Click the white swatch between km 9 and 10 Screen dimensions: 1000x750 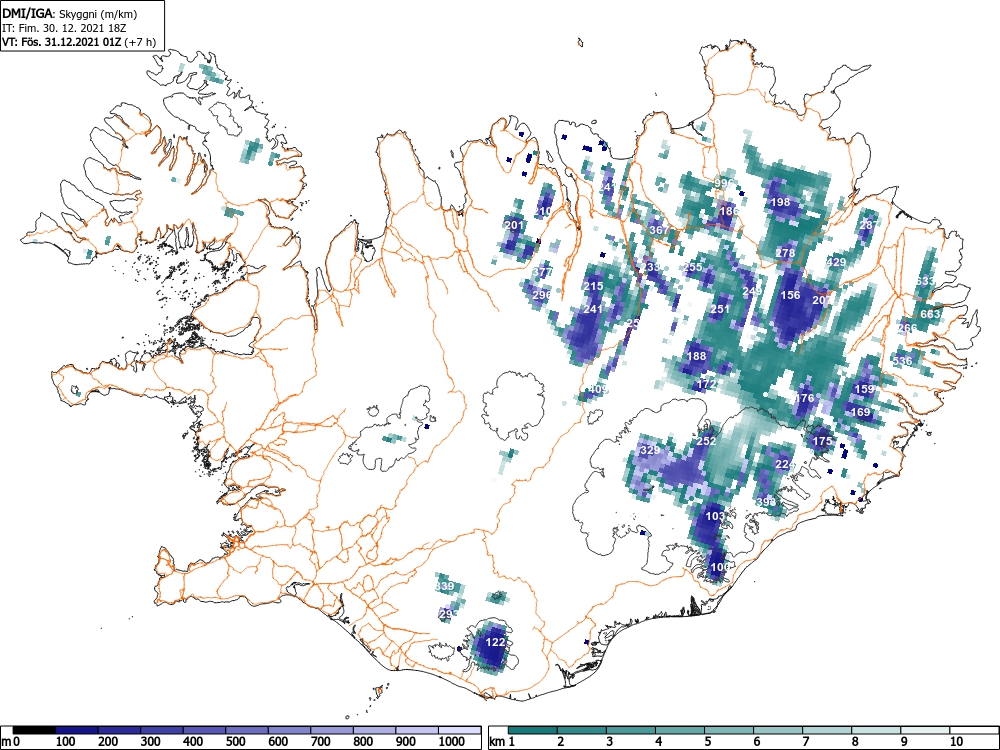click(x=925, y=730)
